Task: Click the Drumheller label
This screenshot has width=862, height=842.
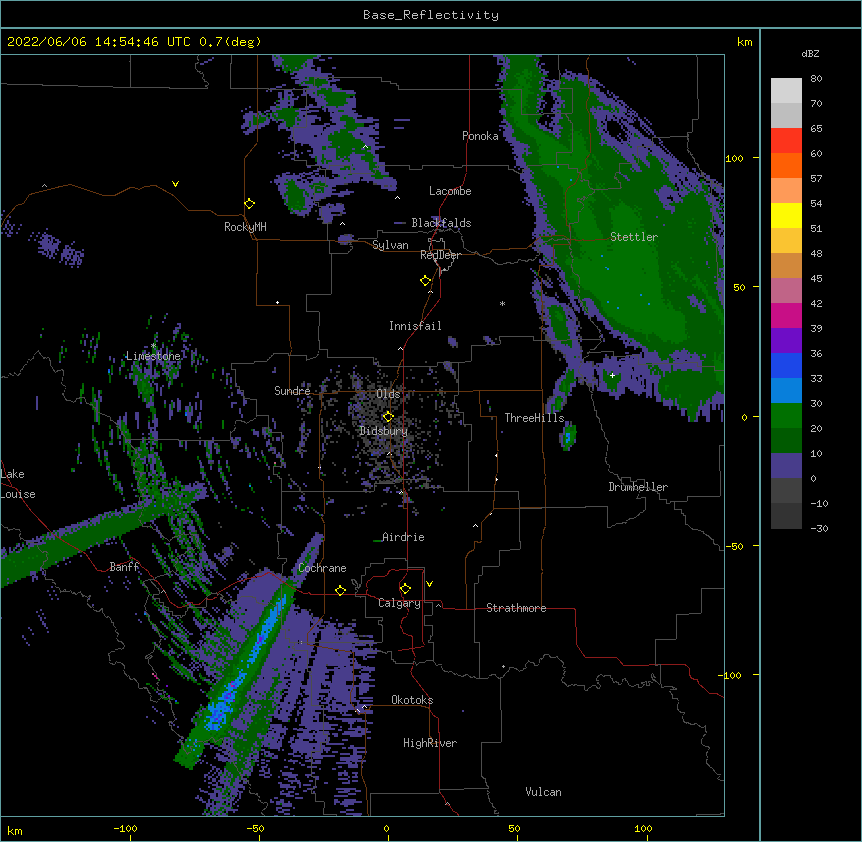Action: (x=638, y=487)
